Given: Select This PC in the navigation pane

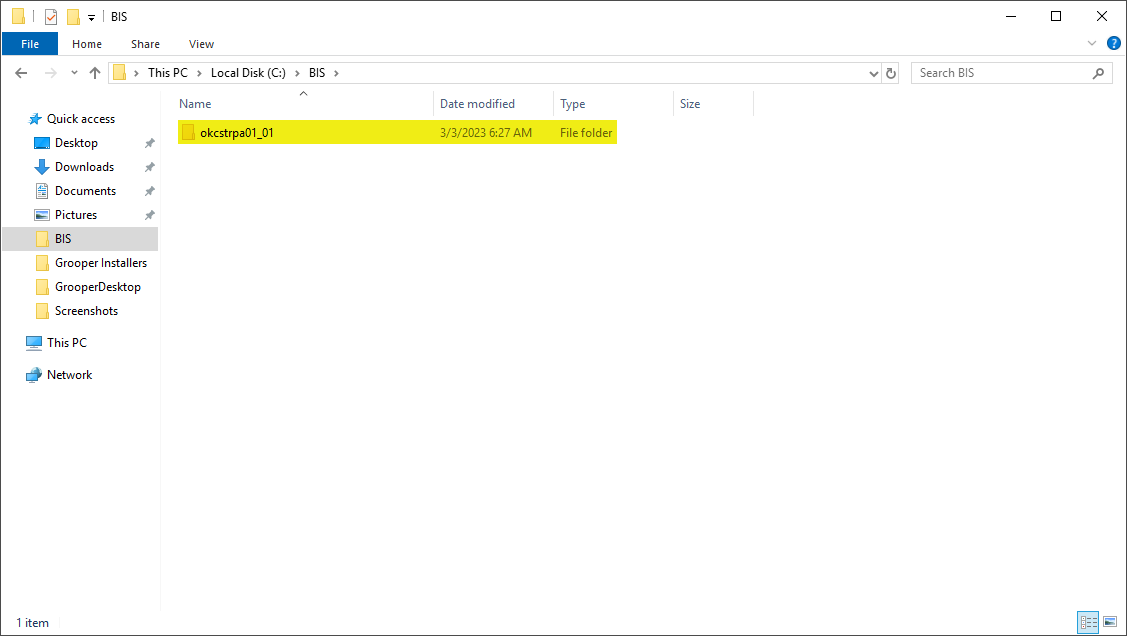Looking at the screenshot, I should tap(66, 343).
